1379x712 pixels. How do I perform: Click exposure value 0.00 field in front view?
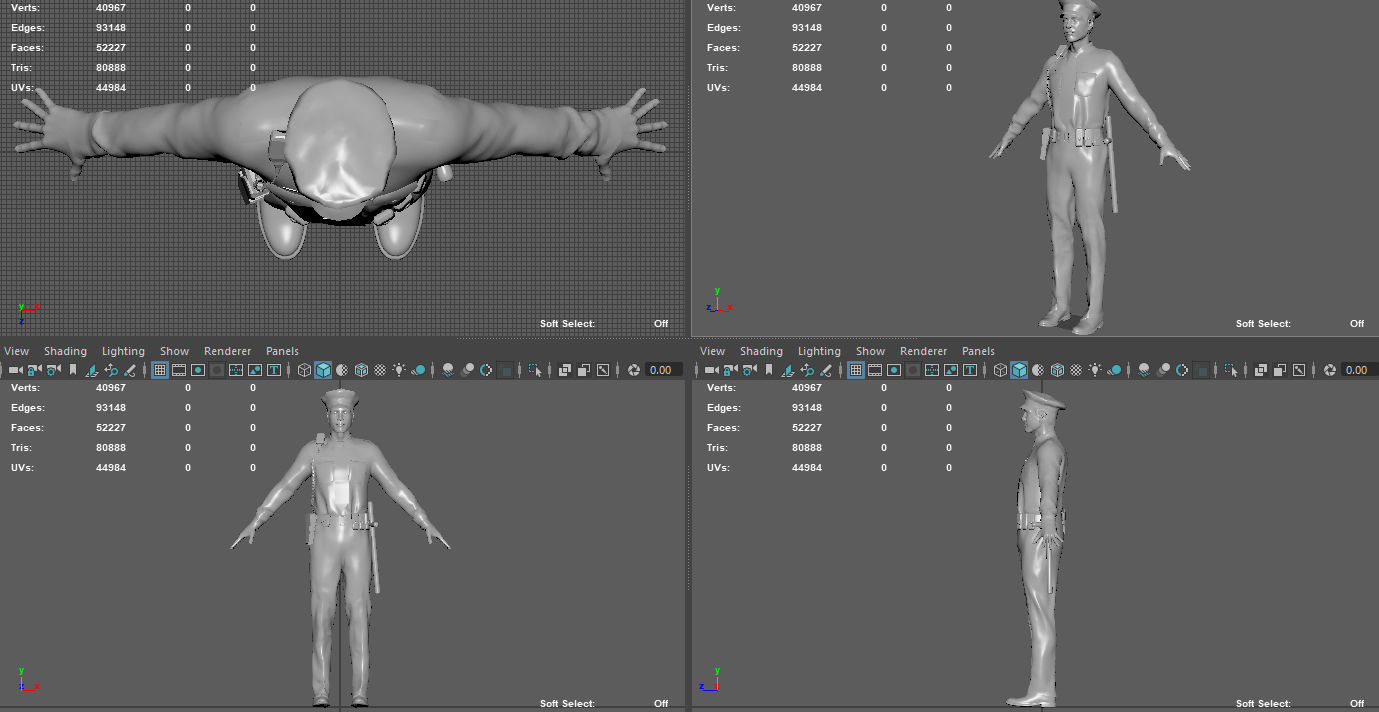663,370
